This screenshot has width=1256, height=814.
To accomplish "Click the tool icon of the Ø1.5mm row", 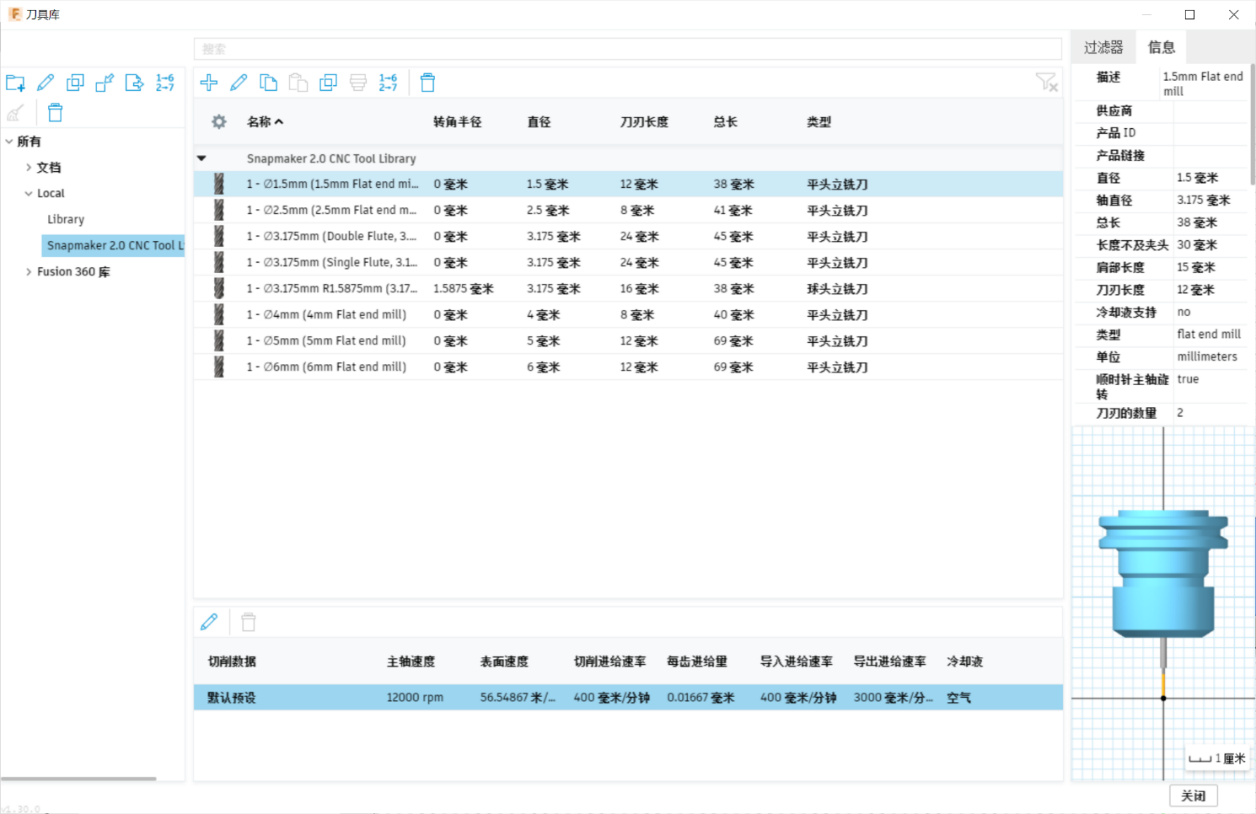I will [x=219, y=184].
